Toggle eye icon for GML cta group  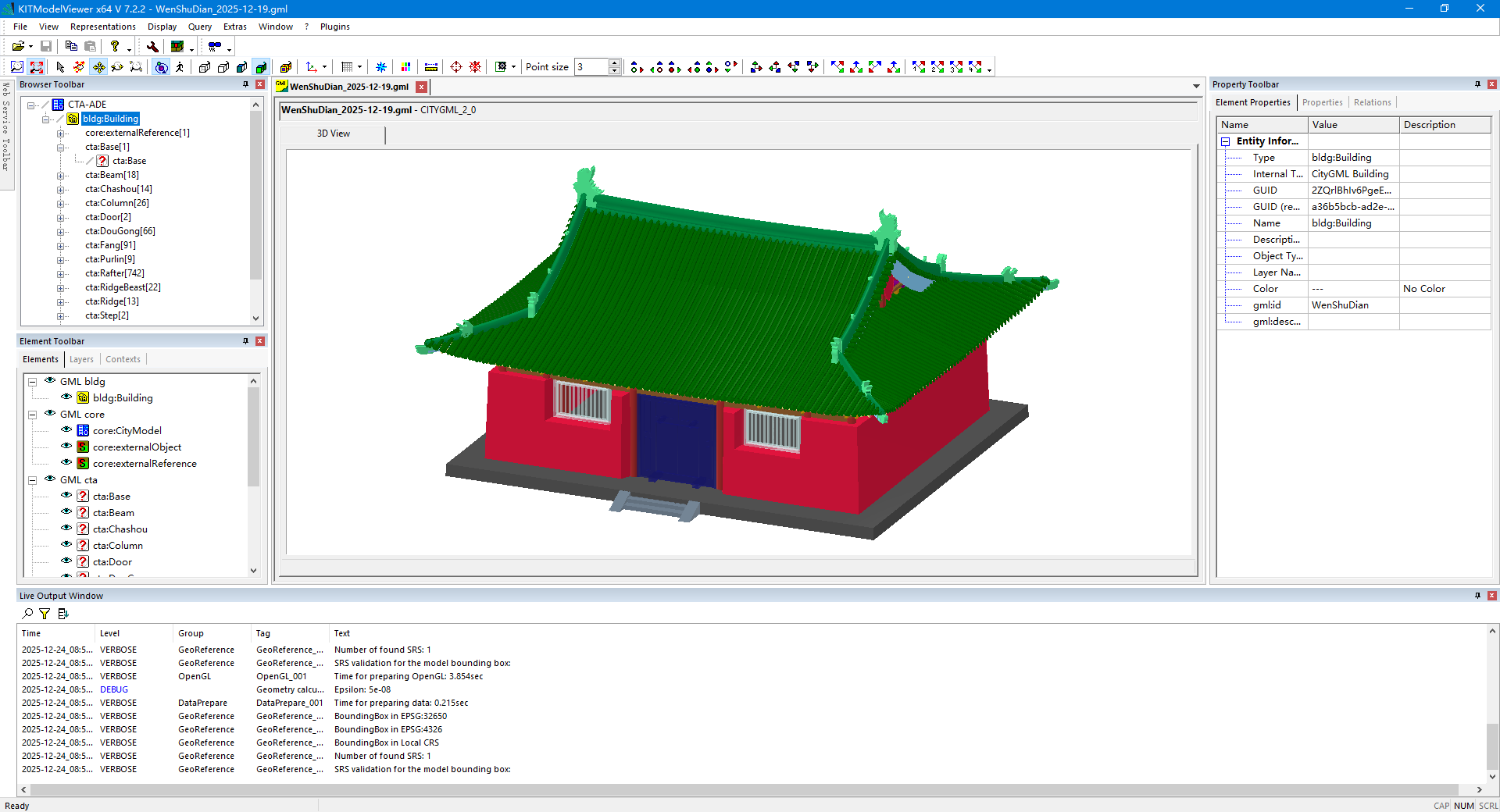[x=50, y=479]
